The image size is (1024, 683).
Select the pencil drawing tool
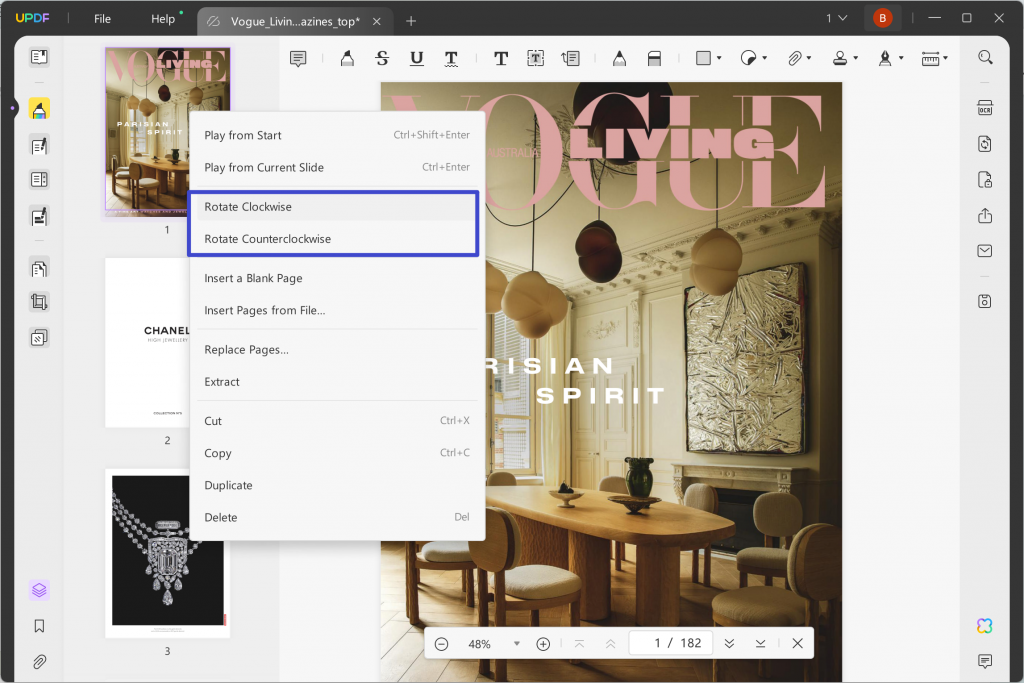[619, 58]
